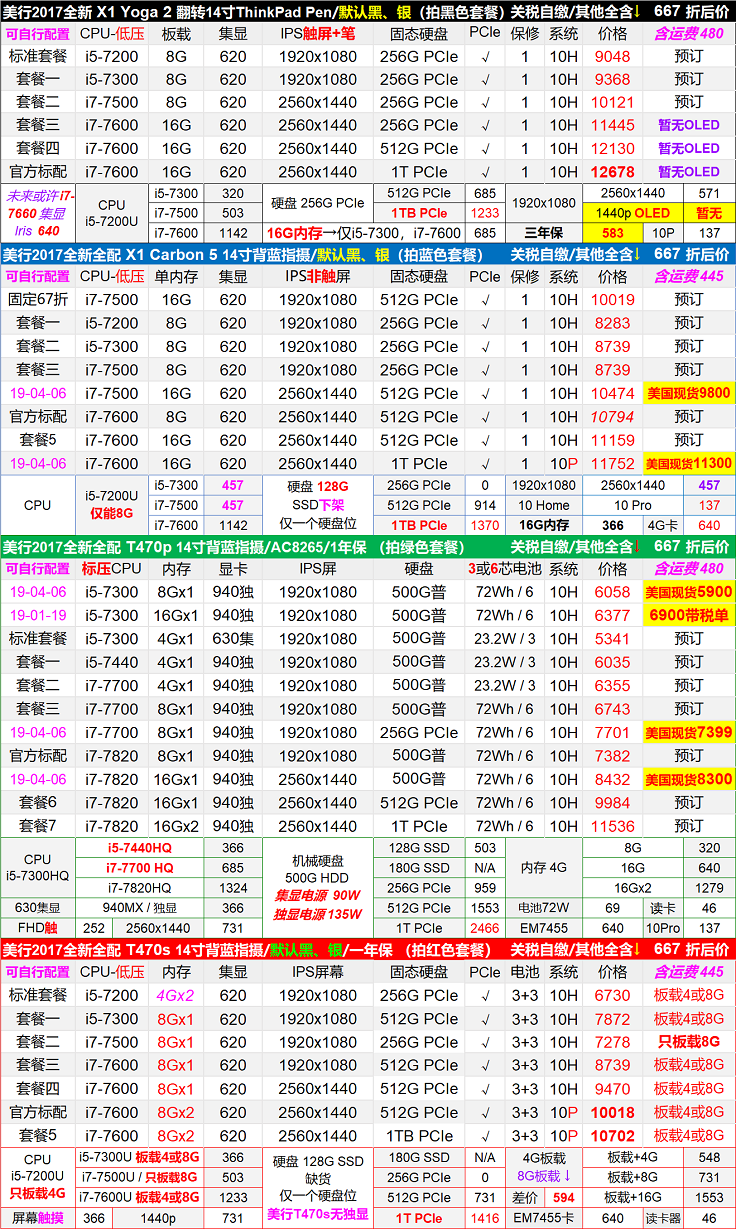Select the 6900带税单 cell
This screenshot has height=1229, width=736.
pyautogui.click(x=688, y=615)
